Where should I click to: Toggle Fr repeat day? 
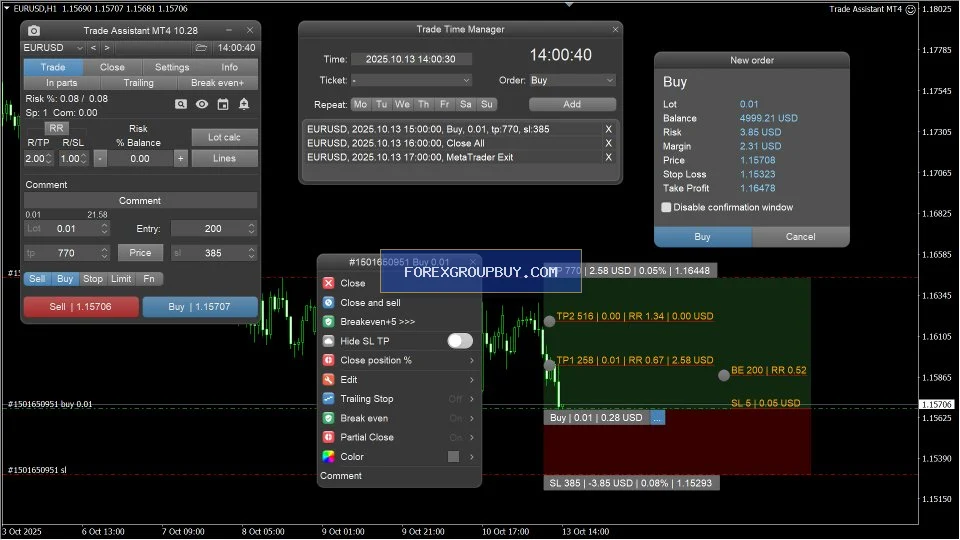pos(444,105)
